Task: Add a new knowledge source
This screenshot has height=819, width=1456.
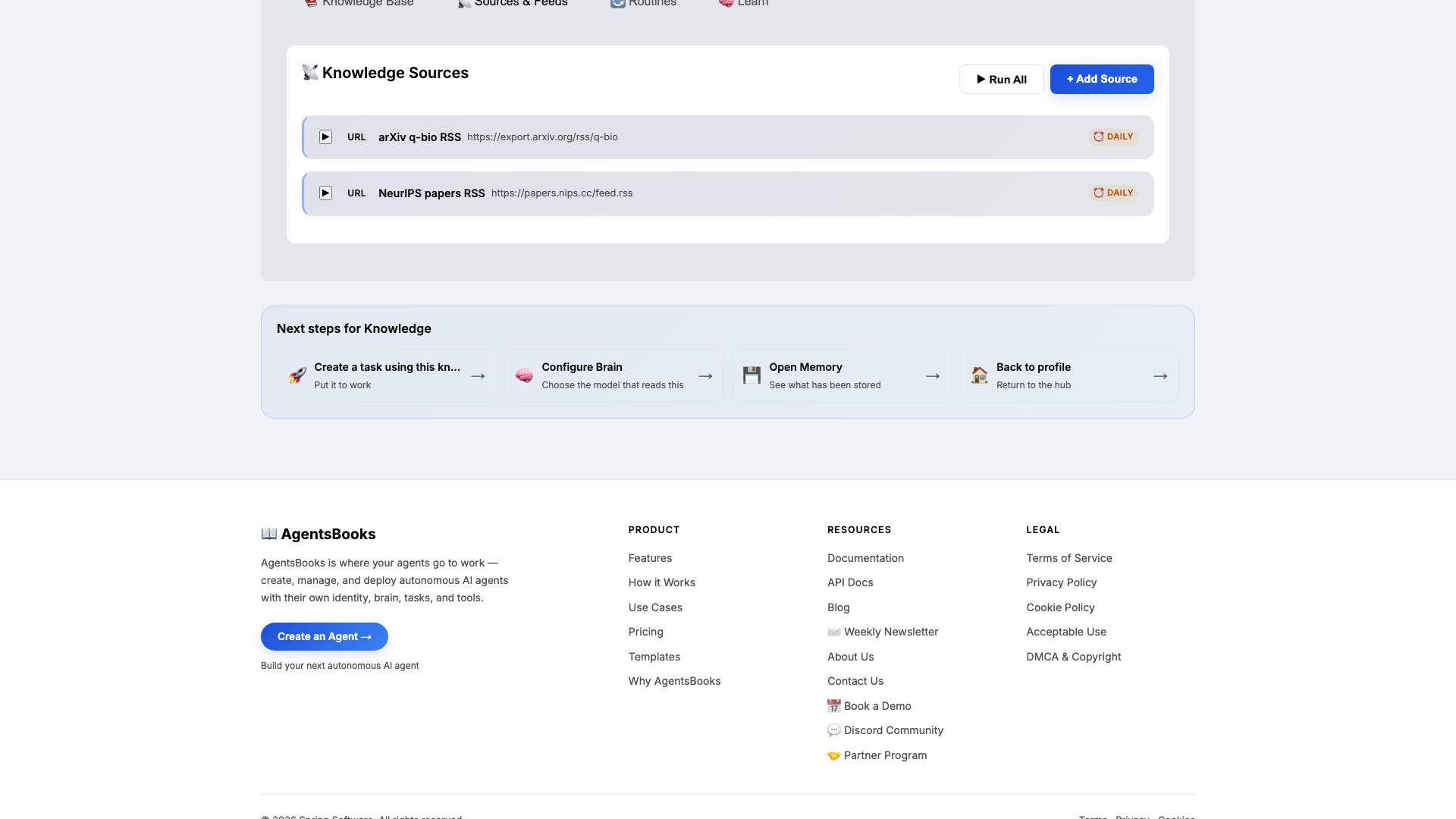Action: click(1102, 80)
